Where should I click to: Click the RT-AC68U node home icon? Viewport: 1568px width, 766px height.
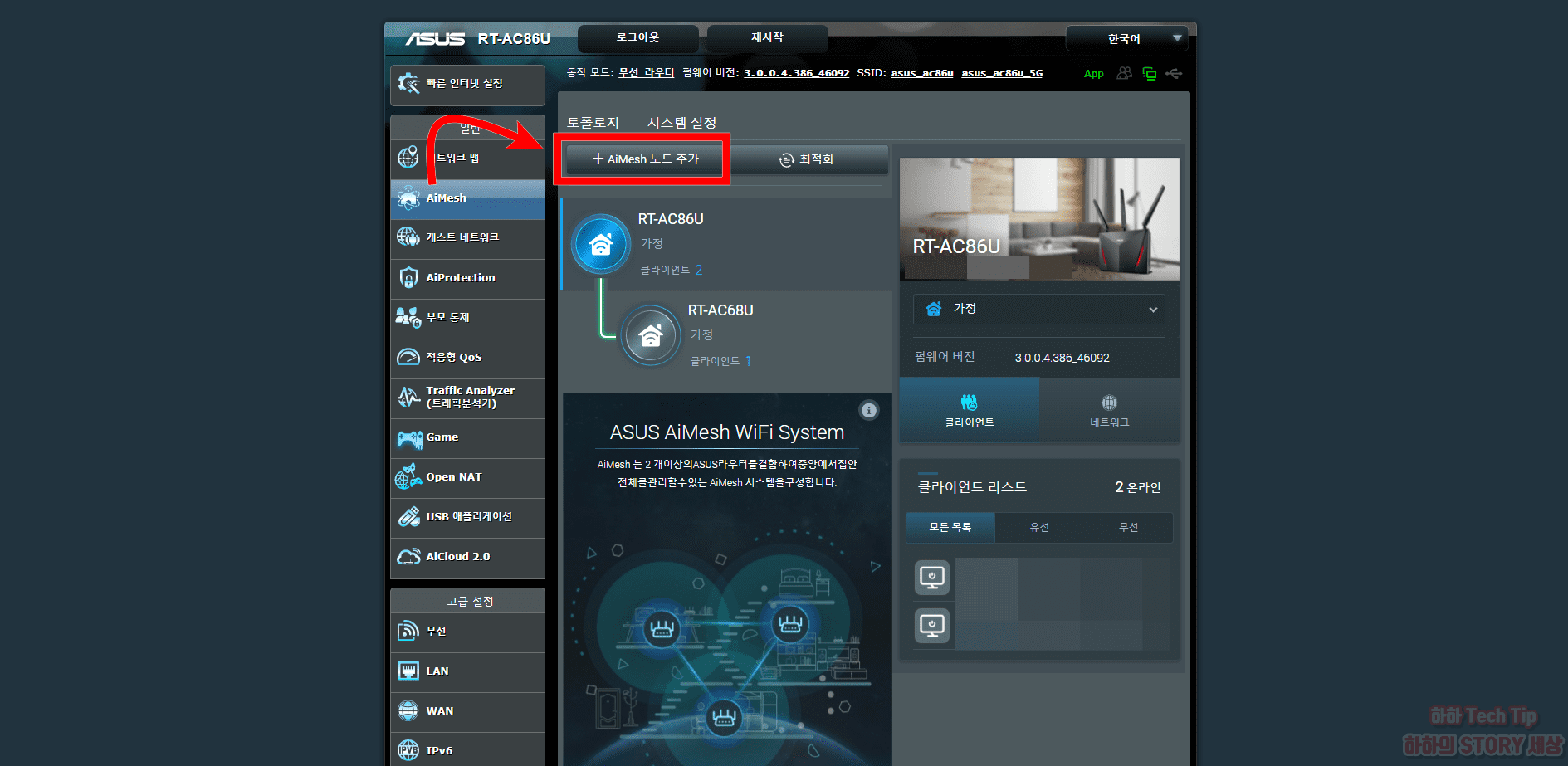[x=651, y=335]
